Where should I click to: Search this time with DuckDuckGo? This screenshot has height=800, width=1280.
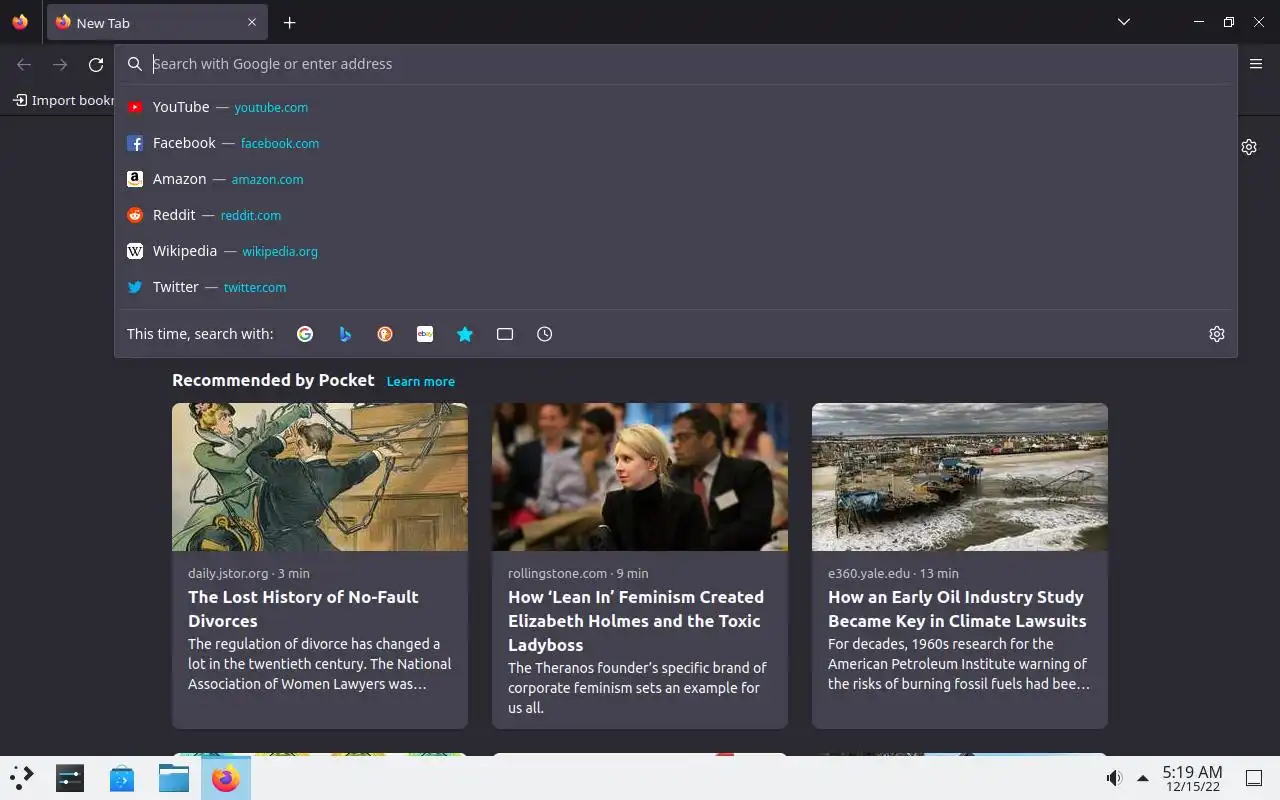click(385, 334)
